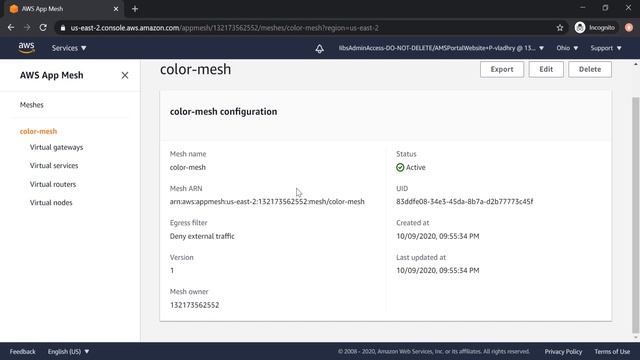Click the Incognito profile icon
Image resolution: width=640 pixels, height=360 pixels.
coord(580,28)
